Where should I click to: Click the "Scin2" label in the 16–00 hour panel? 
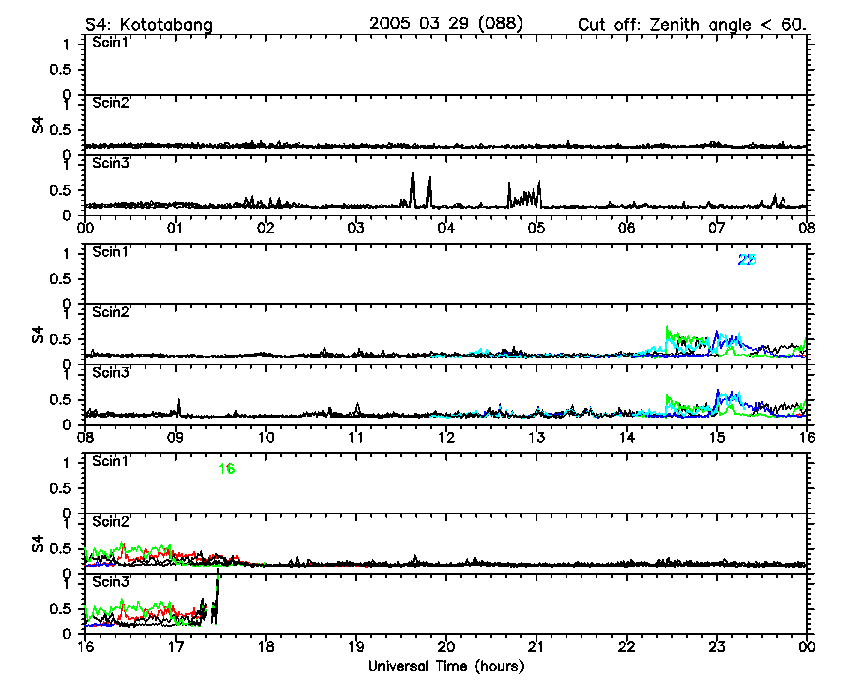point(111,522)
